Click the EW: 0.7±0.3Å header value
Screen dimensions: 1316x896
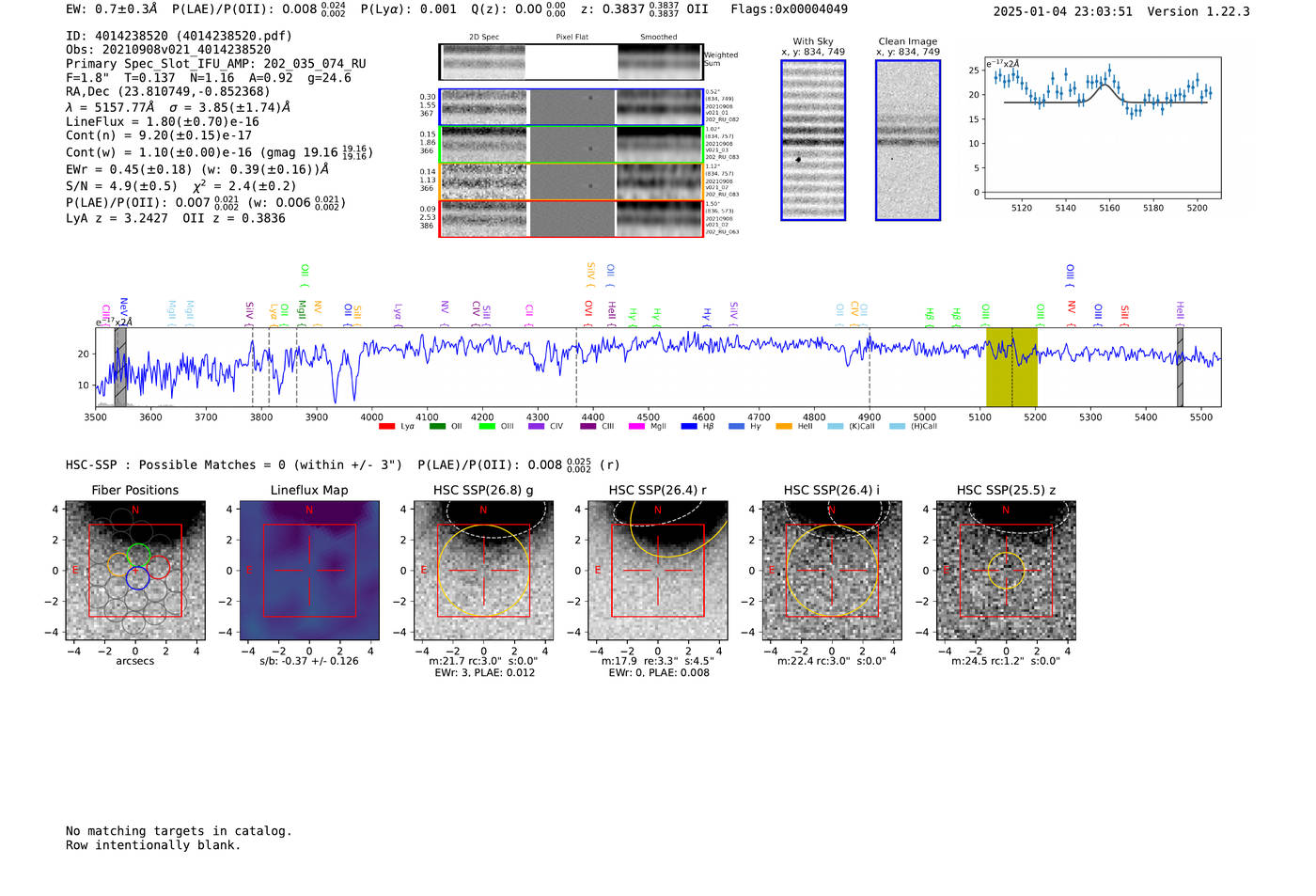[x=113, y=9]
